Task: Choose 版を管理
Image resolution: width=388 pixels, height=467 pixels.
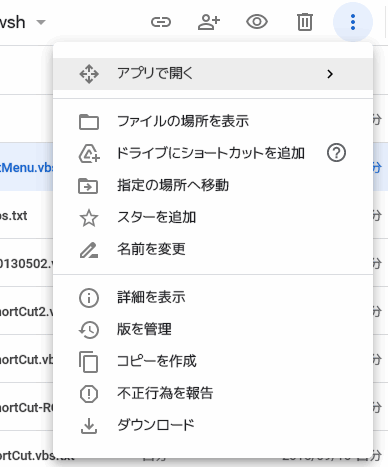Action: [213, 329]
